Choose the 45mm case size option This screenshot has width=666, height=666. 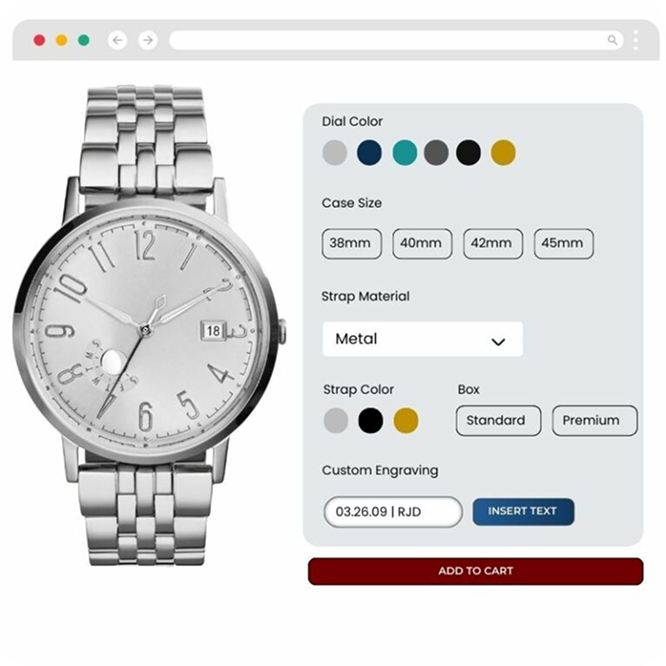tap(564, 243)
